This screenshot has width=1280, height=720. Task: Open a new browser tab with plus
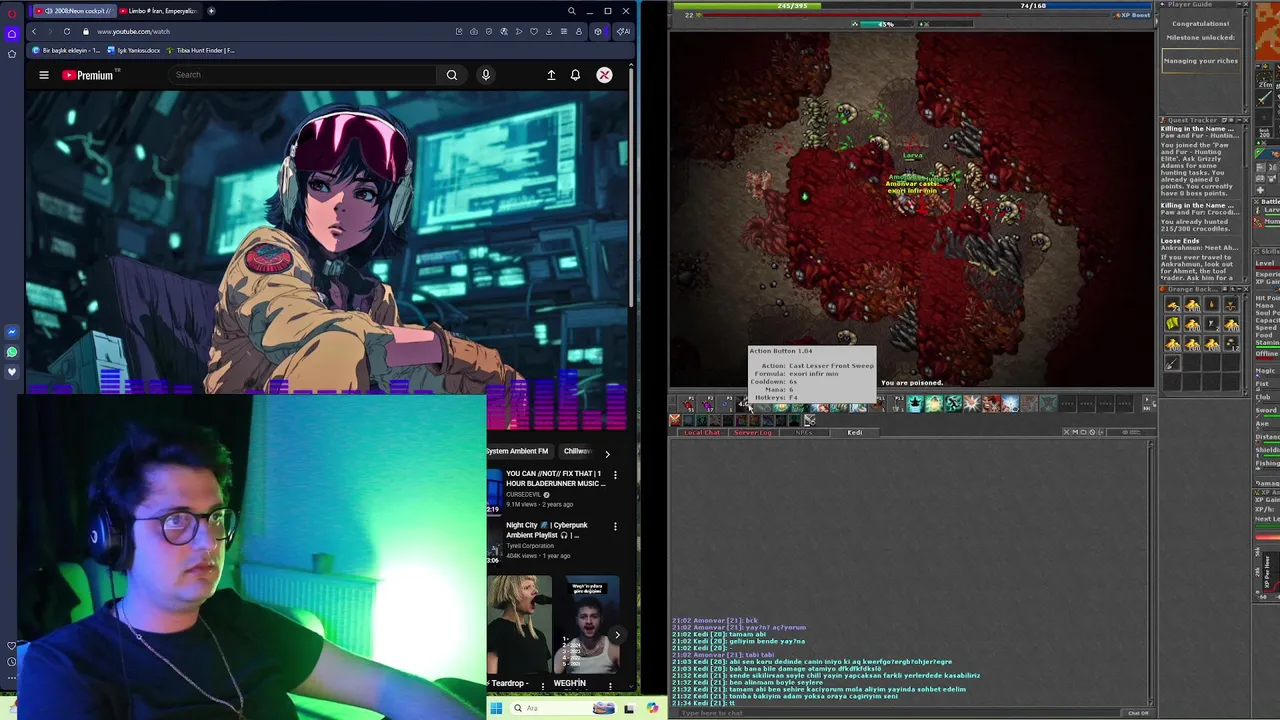pyautogui.click(x=211, y=11)
